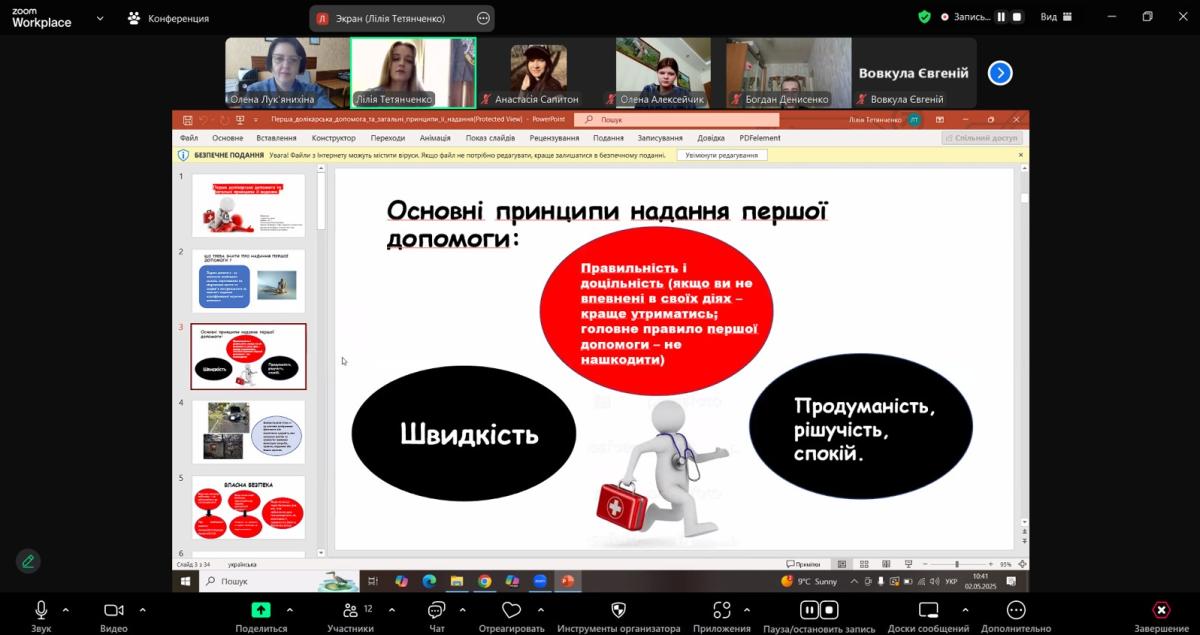The height and width of the screenshot is (635, 1200).
Task: Open Участники participants list
Action: pyautogui.click(x=350, y=611)
